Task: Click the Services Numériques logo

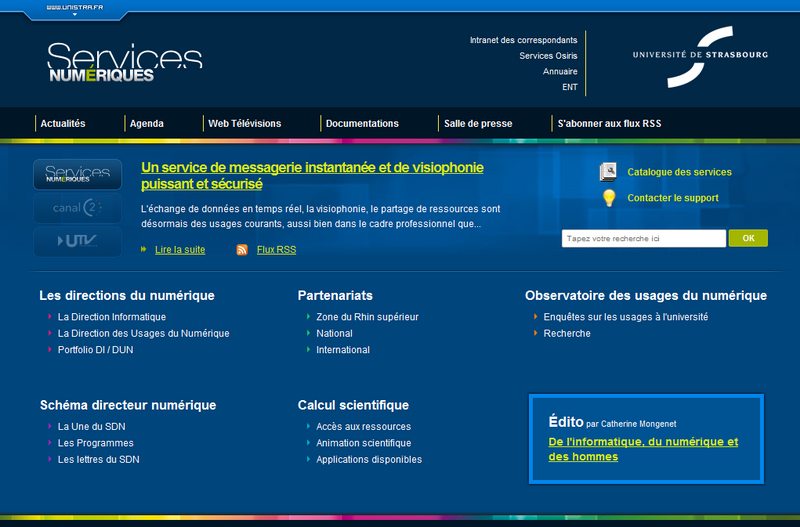Action: point(124,62)
